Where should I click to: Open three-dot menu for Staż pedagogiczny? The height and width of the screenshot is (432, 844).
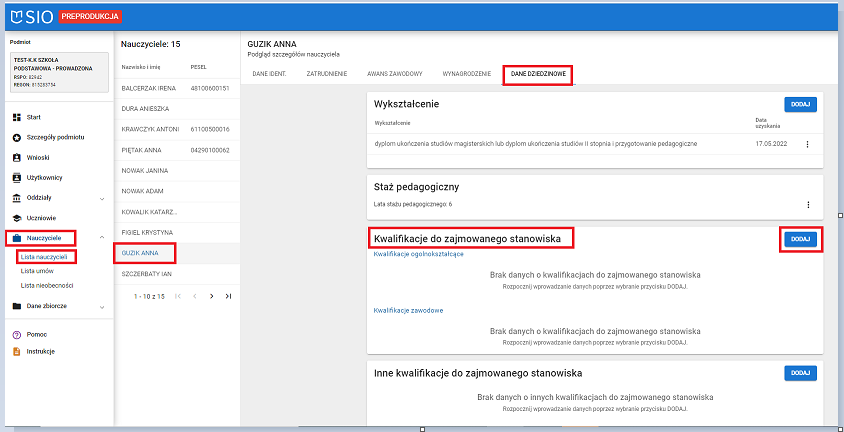point(807,204)
